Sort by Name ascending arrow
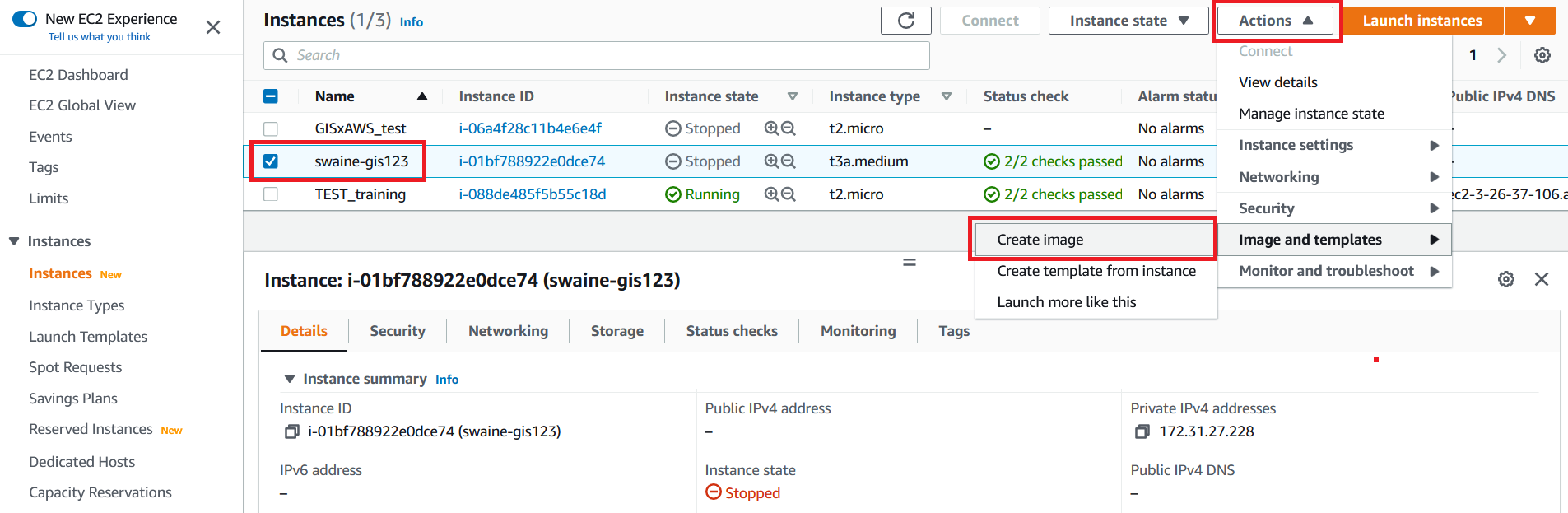Viewport: 1568px width, 513px height. pyautogui.click(x=422, y=96)
